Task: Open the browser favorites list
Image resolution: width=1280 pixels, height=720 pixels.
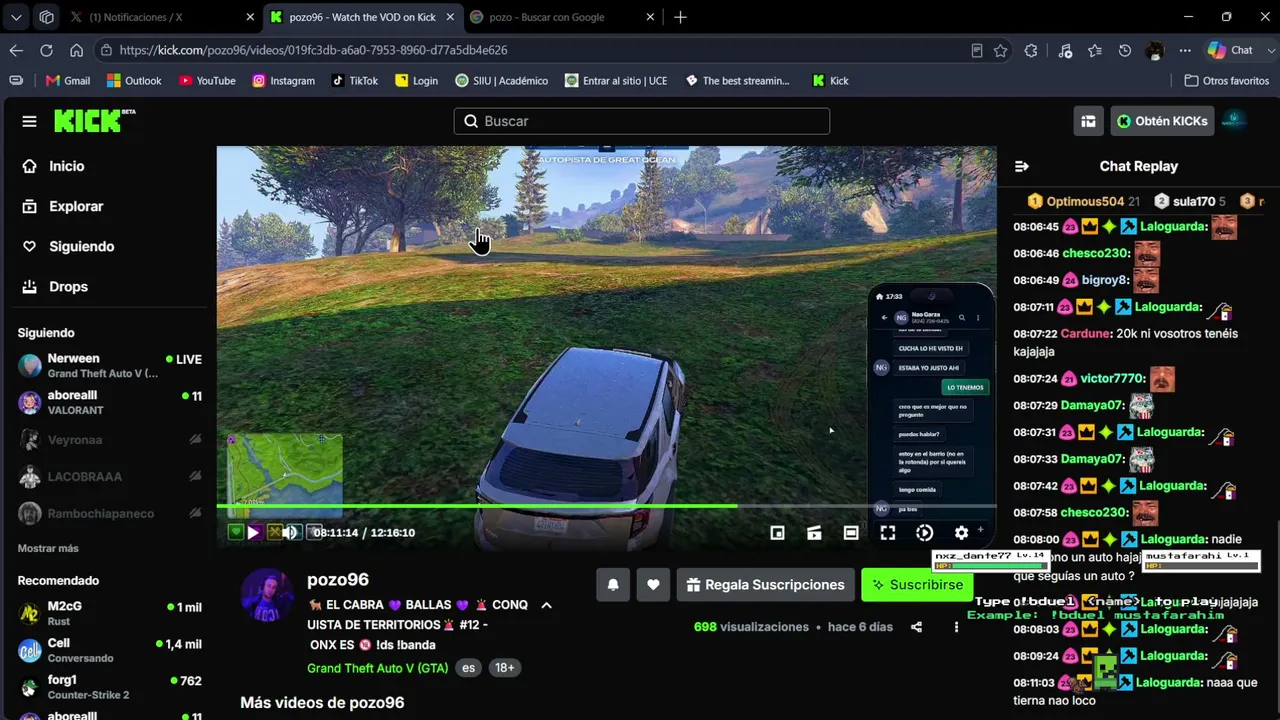Action: [1094, 50]
